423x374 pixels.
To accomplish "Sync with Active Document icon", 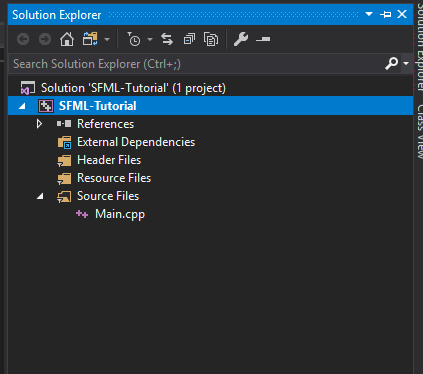I will pos(167,39).
